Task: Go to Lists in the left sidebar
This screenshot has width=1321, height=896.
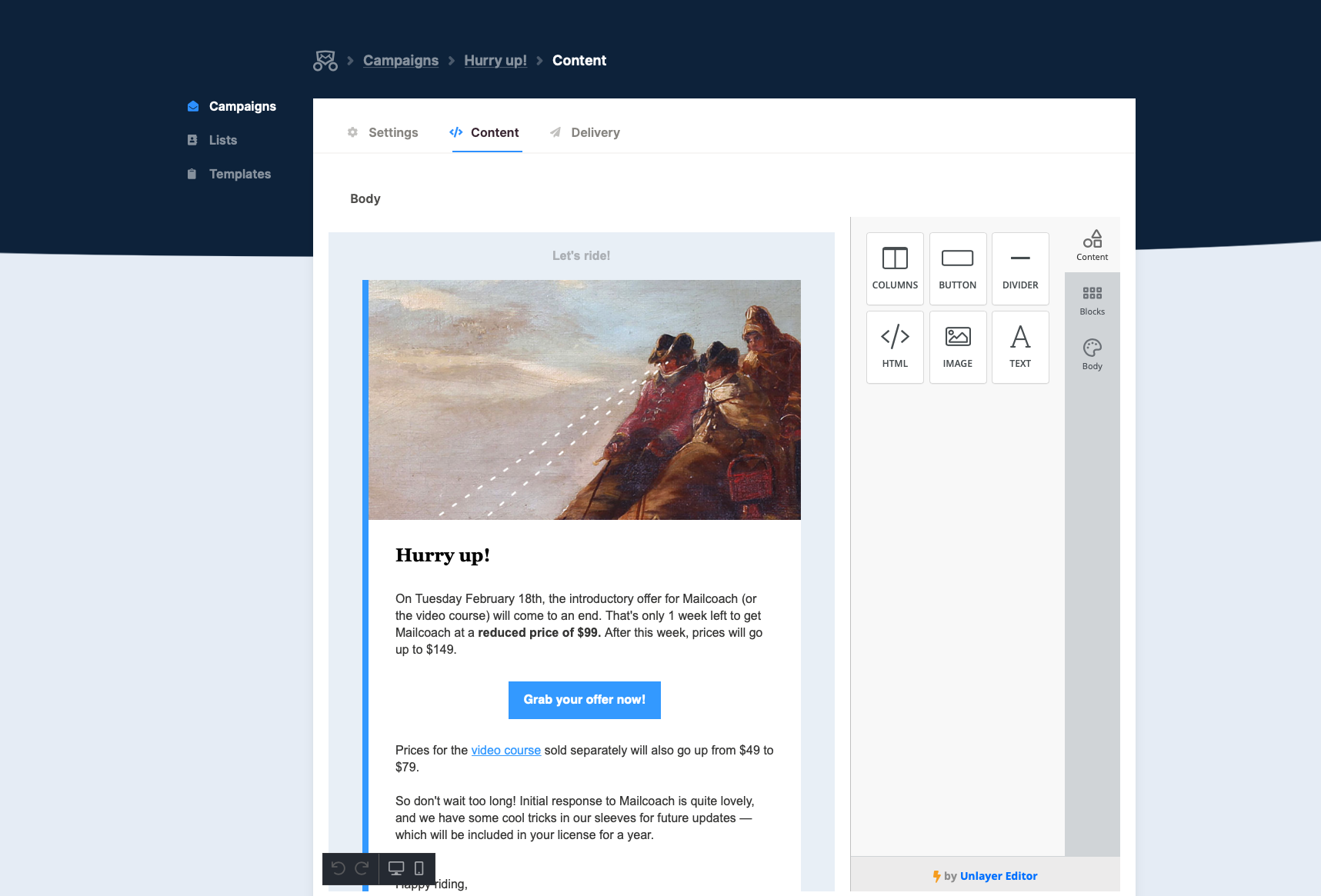Action: pos(212,140)
